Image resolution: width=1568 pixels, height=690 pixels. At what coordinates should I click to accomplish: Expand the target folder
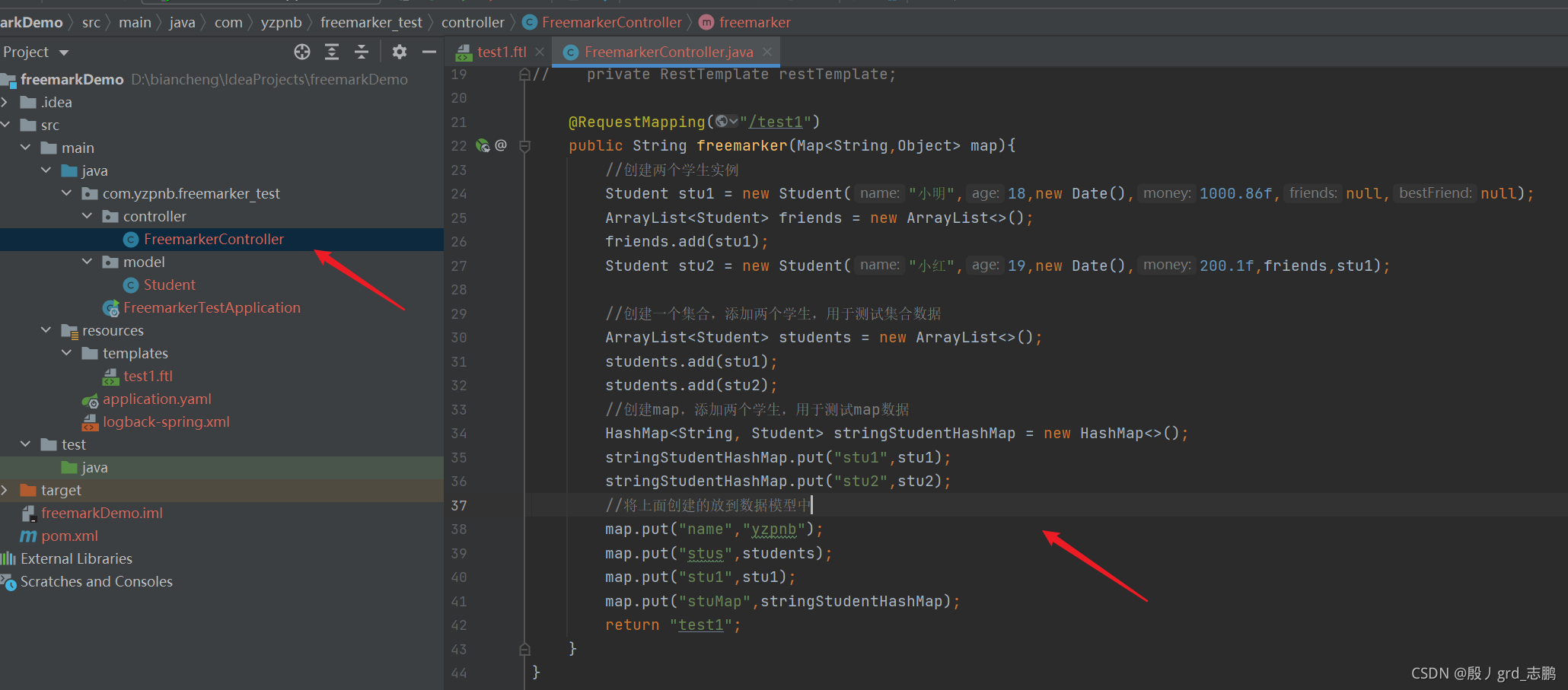5,490
